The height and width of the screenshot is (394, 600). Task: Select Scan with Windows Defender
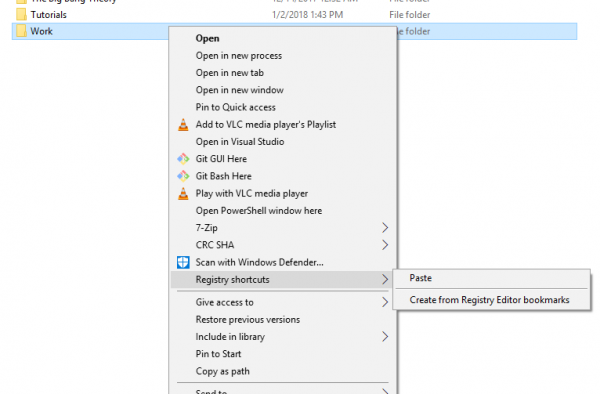[x=282, y=262]
